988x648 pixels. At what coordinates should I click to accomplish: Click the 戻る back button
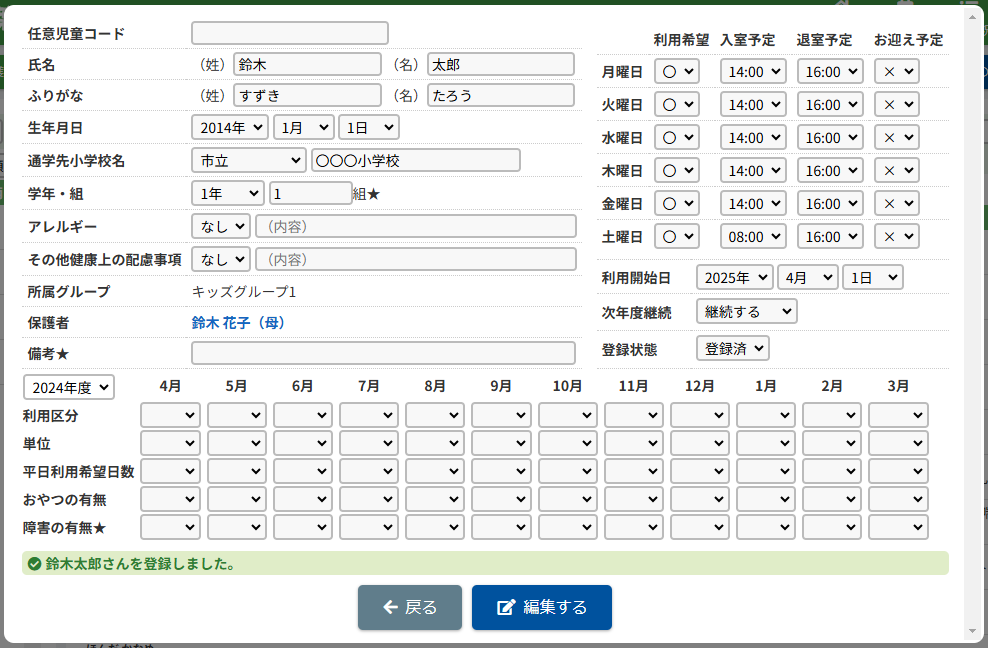coord(410,607)
